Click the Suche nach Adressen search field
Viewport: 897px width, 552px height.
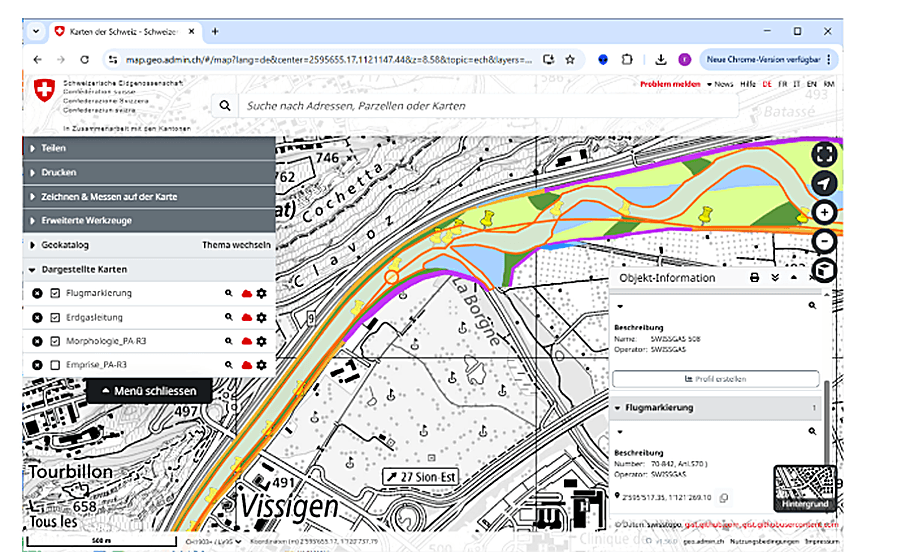(489, 106)
